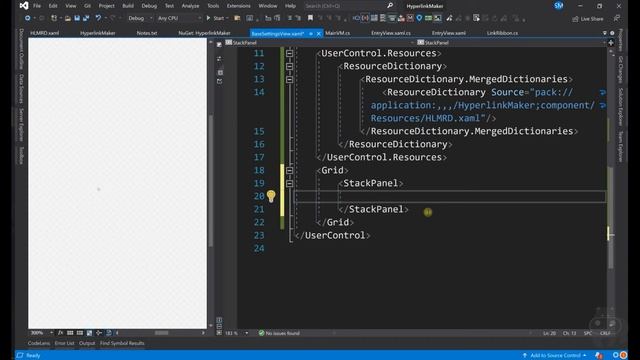Click the picture image icon in toolbar
This screenshot has width=640, height=360.
438,18
